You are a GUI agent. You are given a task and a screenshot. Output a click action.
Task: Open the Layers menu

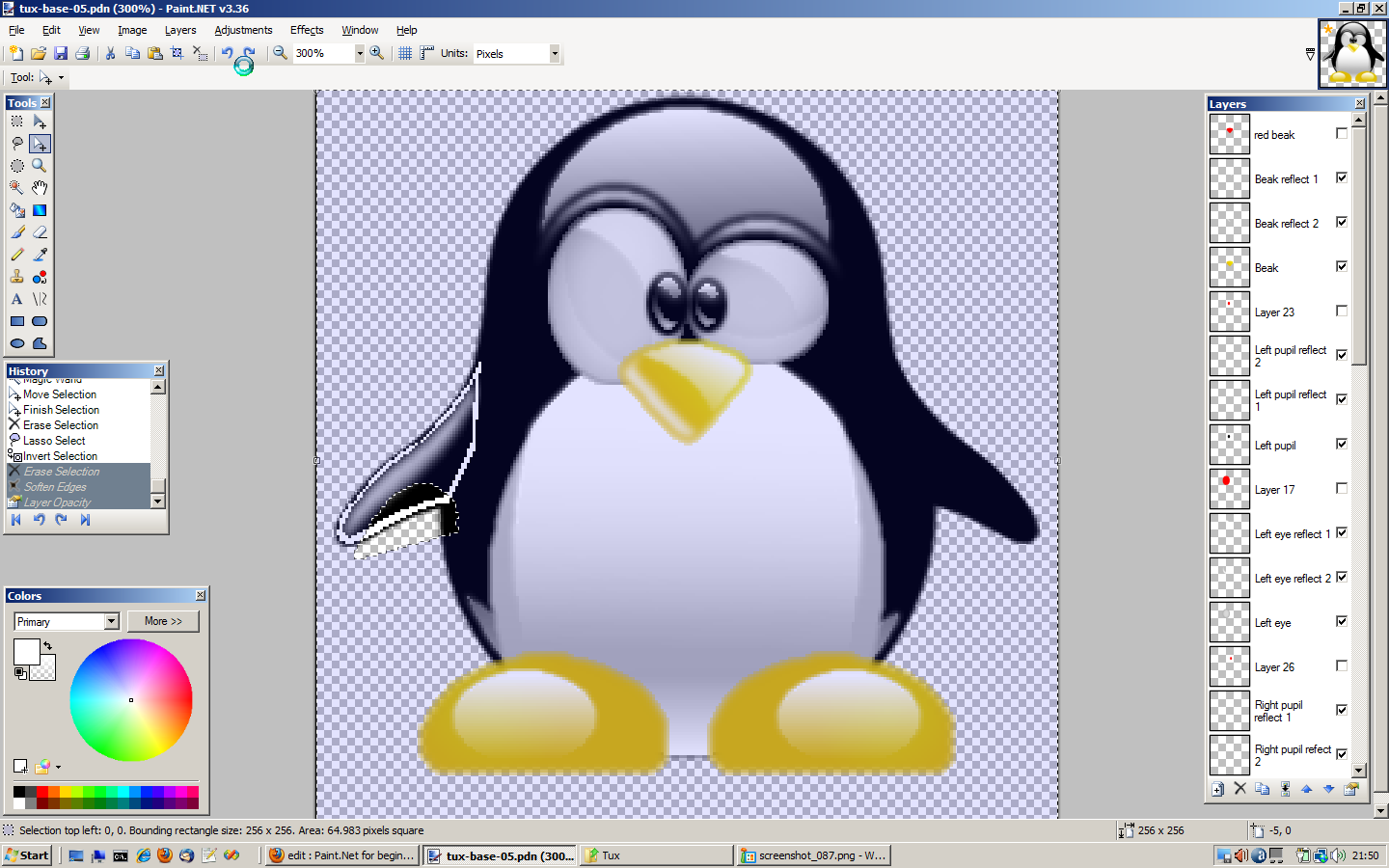pos(180,30)
